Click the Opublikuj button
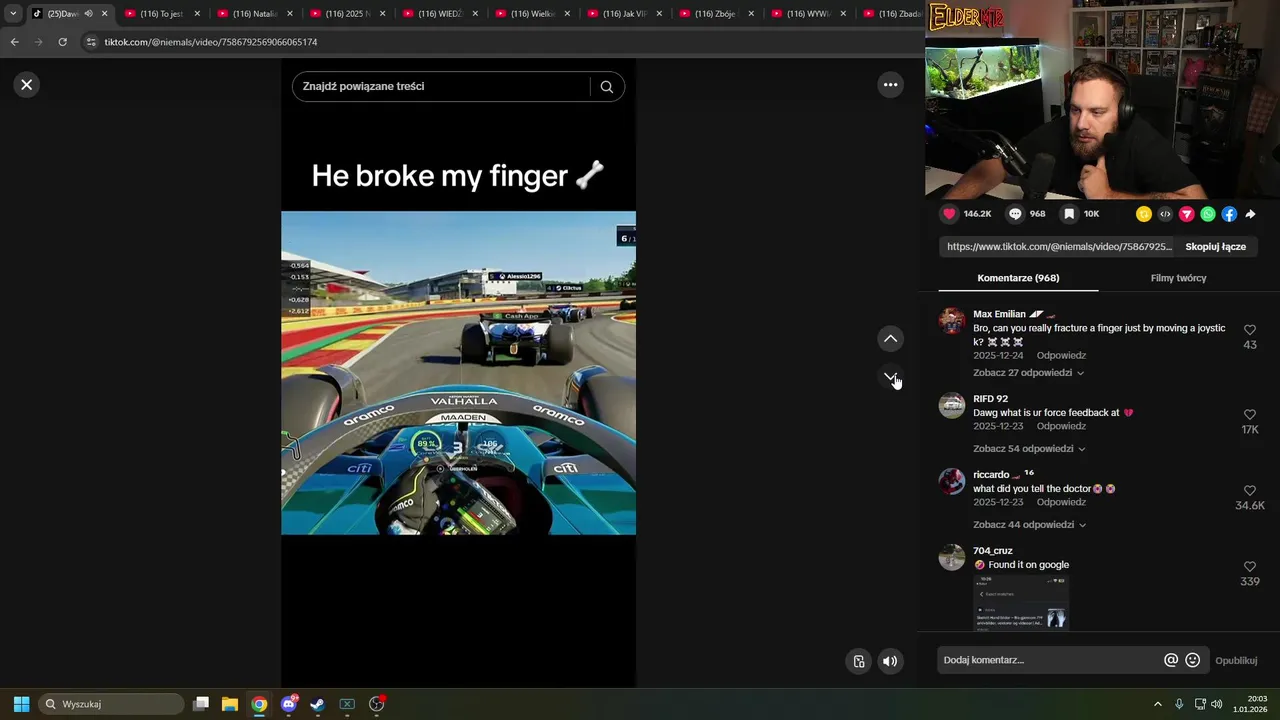The height and width of the screenshot is (720, 1280). click(1236, 661)
